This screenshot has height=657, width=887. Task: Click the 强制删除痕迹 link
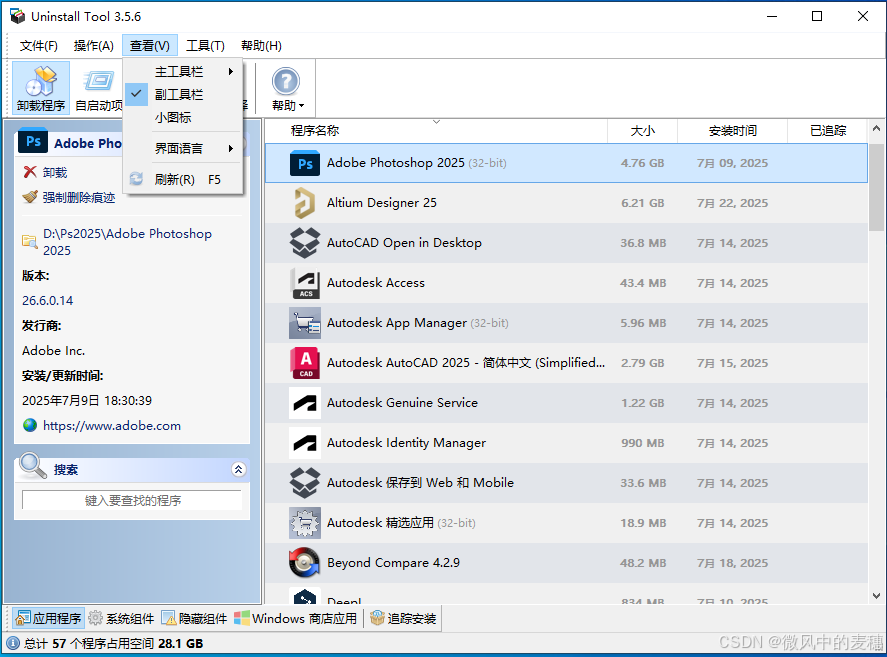tap(79, 197)
